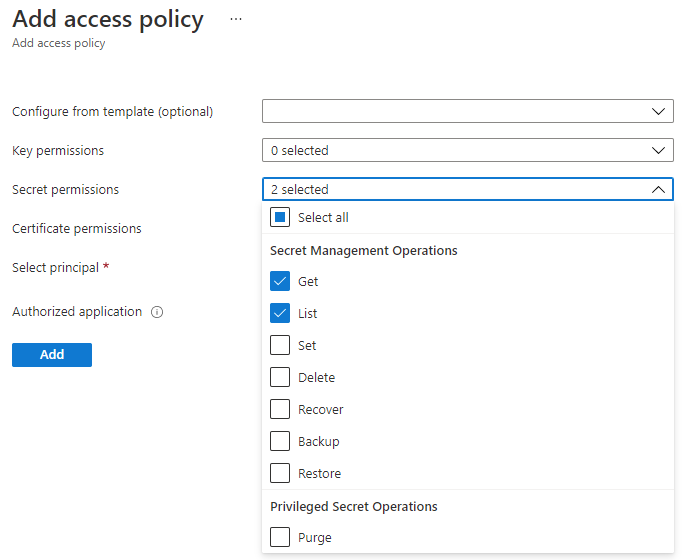Click the Secret permissions label

click(x=65, y=189)
